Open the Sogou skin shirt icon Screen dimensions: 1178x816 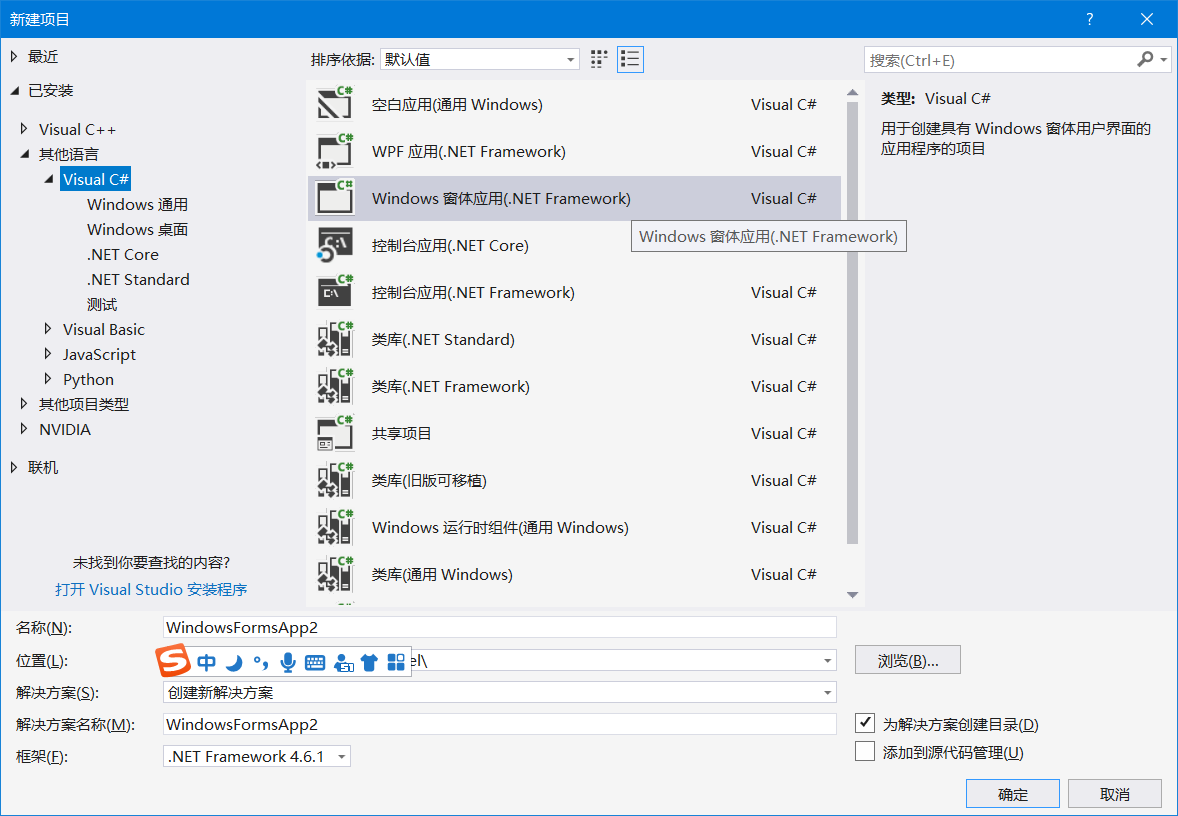[369, 662]
